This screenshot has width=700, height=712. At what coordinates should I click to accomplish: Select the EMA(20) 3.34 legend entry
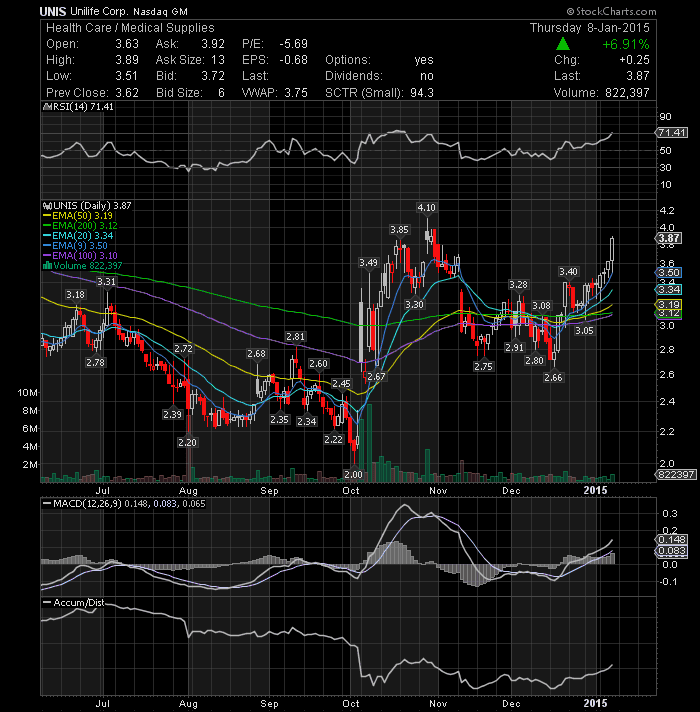click(83, 236)
